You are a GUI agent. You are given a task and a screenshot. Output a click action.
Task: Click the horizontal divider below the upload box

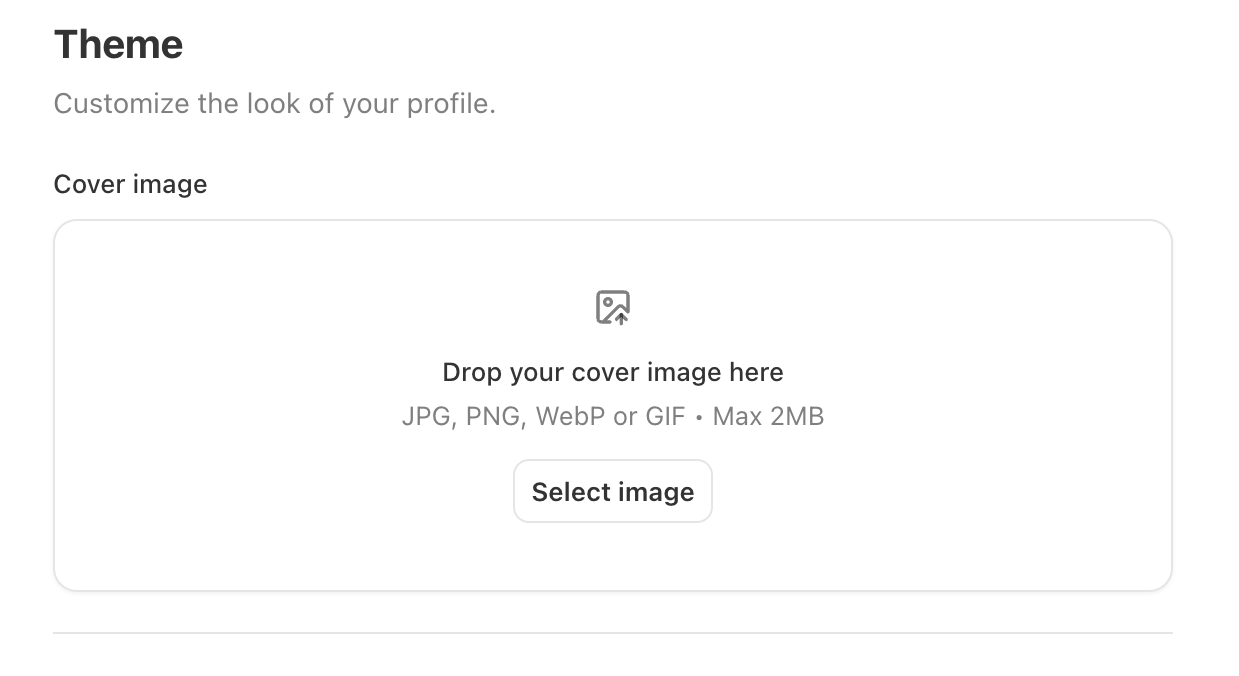[613, 632]
